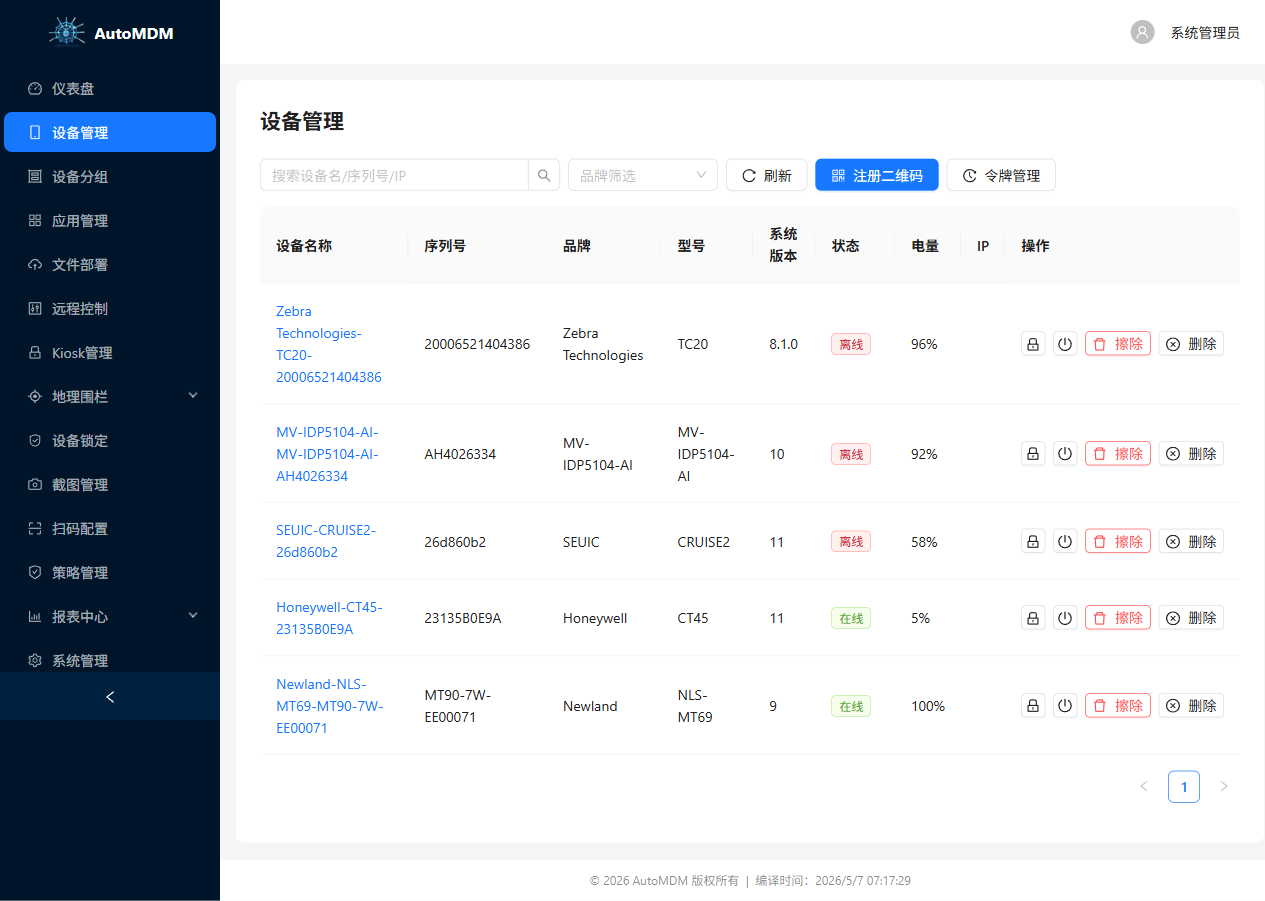Click the search magnifier icon button
This screenshot has height=901, width=1265.
543,175
